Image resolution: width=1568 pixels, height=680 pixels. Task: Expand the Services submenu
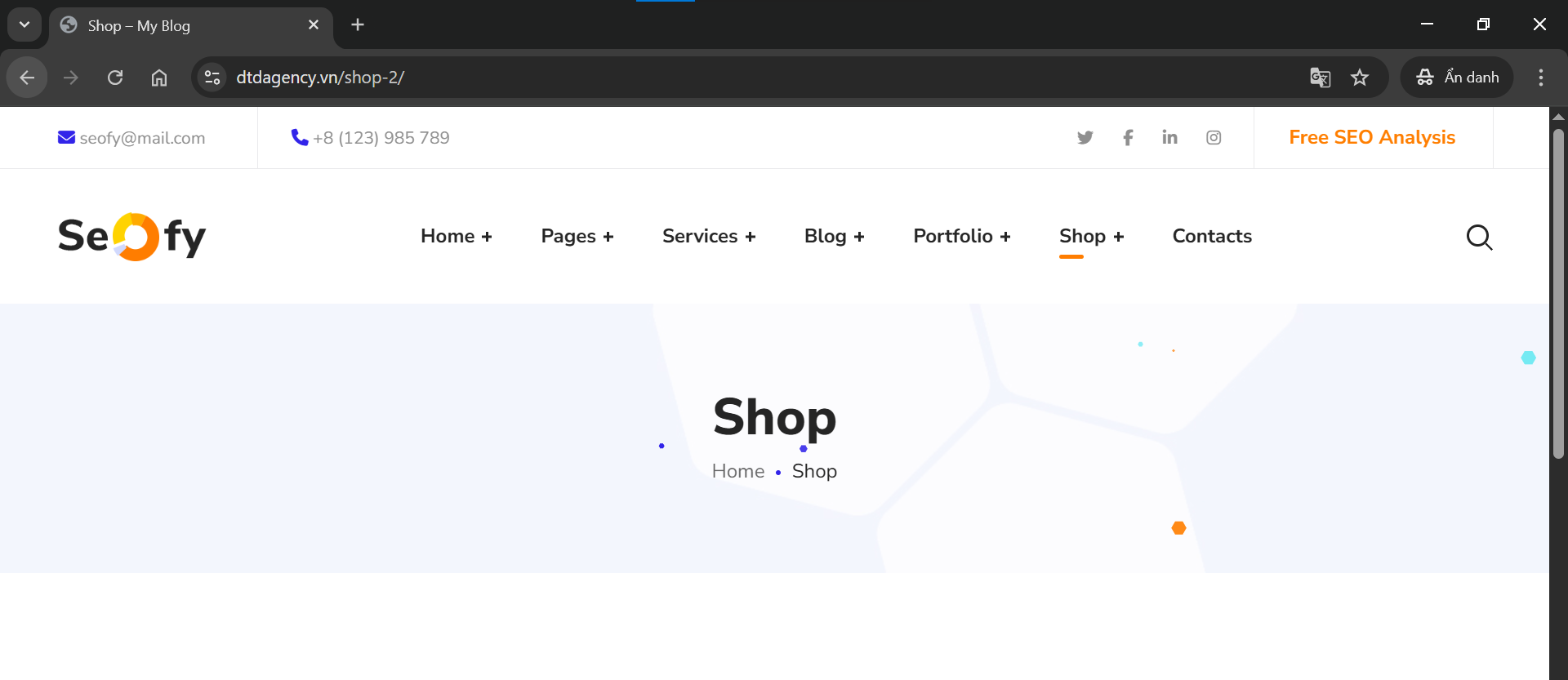(x=708, y=237)
